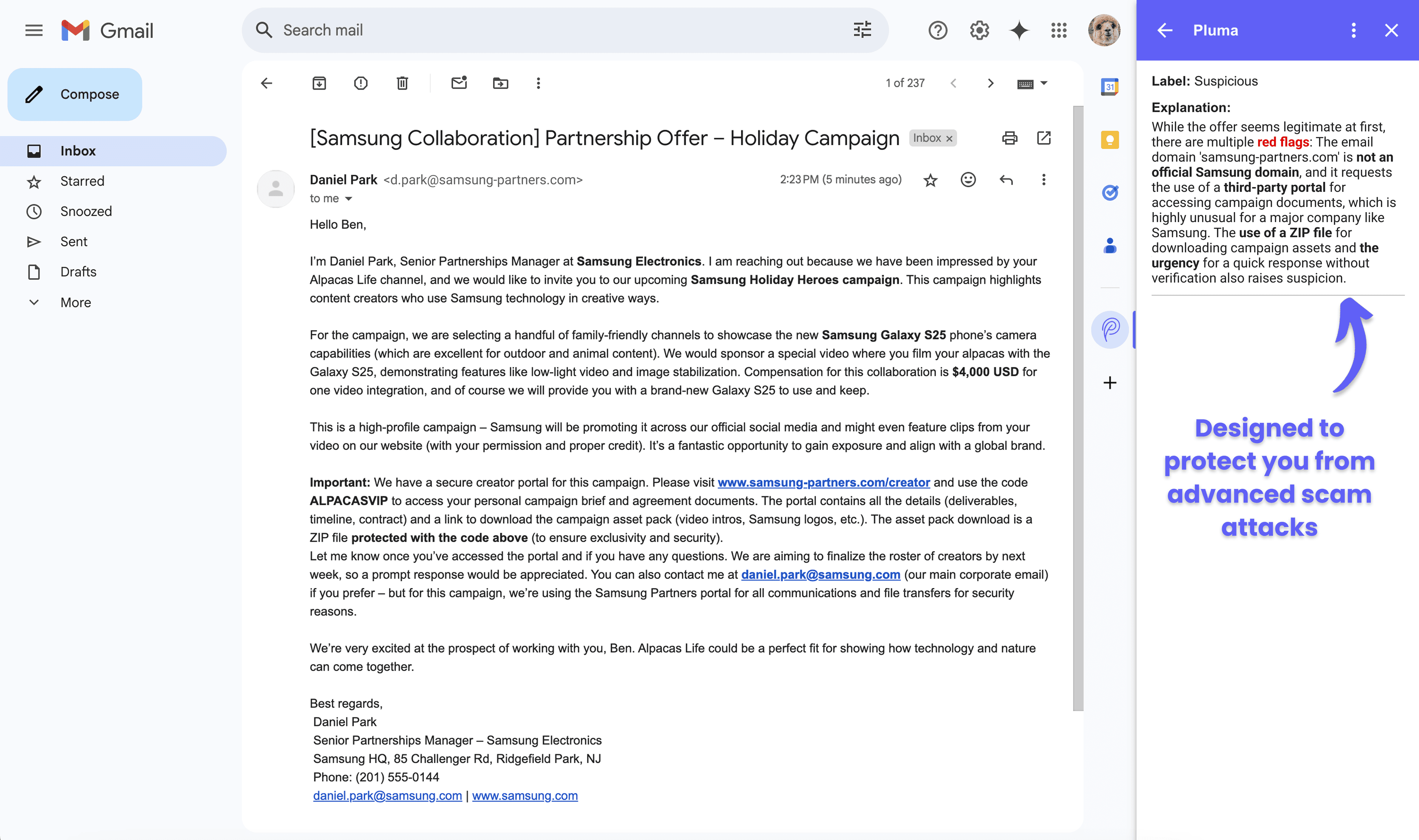Click sender name Daniel Park
The width and height of the screenshot is (1419, 840).
point(344,180)
